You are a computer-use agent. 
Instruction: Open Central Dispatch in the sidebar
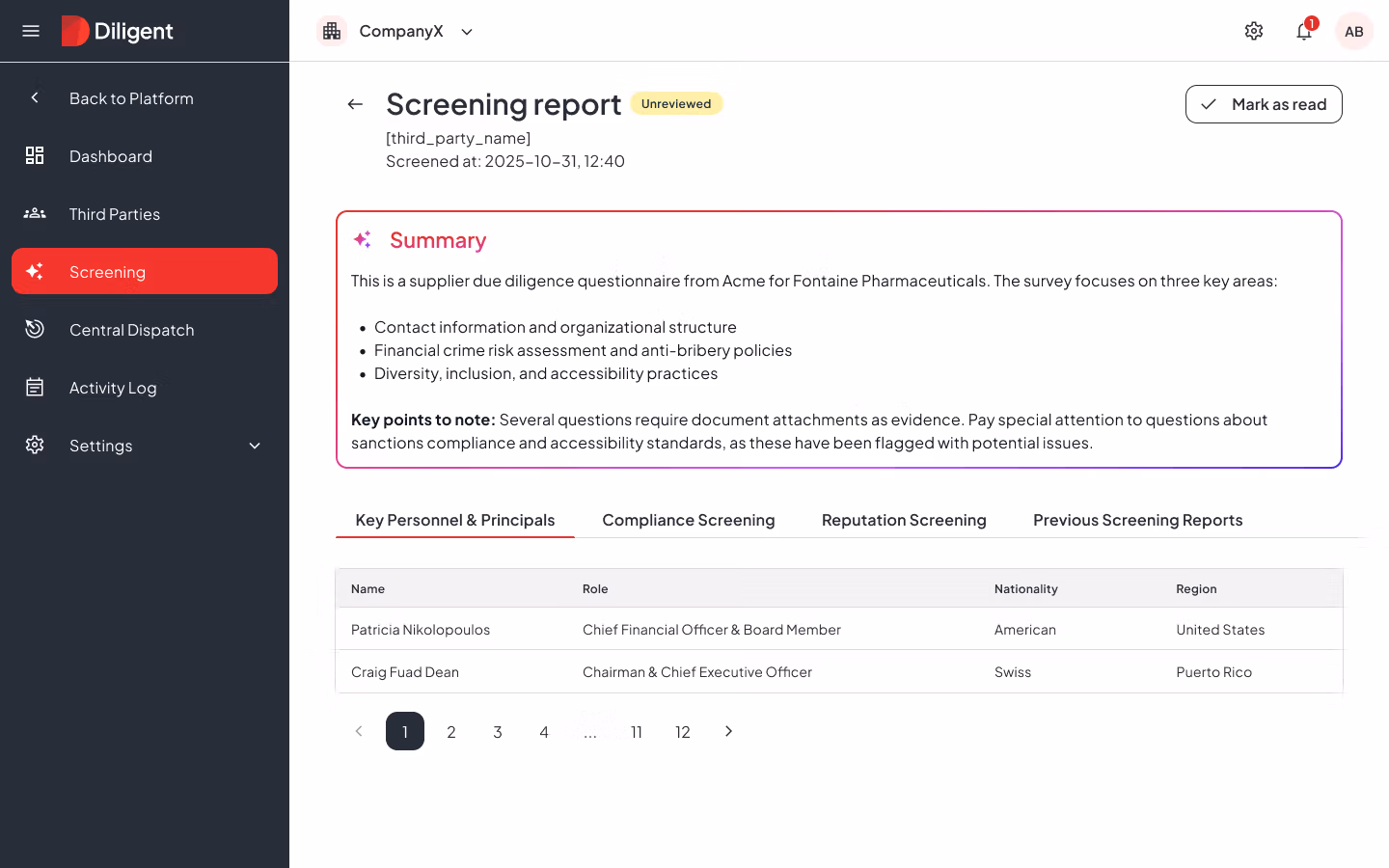[x=145, y=329]
